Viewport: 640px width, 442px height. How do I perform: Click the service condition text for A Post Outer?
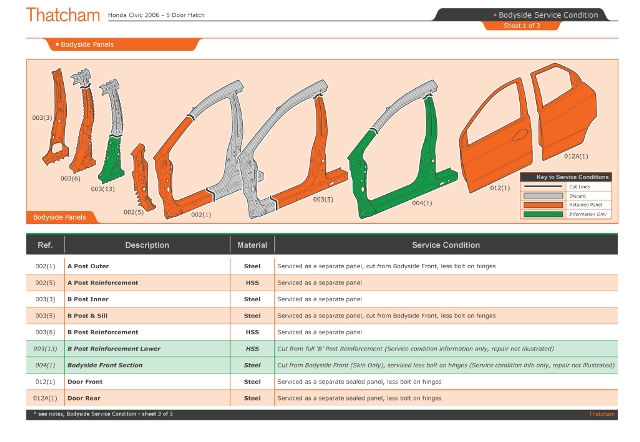point(387,266)
